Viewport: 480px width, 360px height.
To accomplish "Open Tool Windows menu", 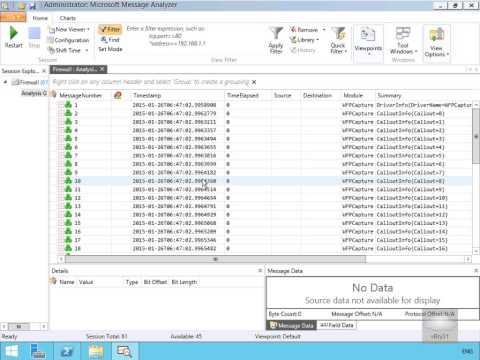I will pos(403,41).
